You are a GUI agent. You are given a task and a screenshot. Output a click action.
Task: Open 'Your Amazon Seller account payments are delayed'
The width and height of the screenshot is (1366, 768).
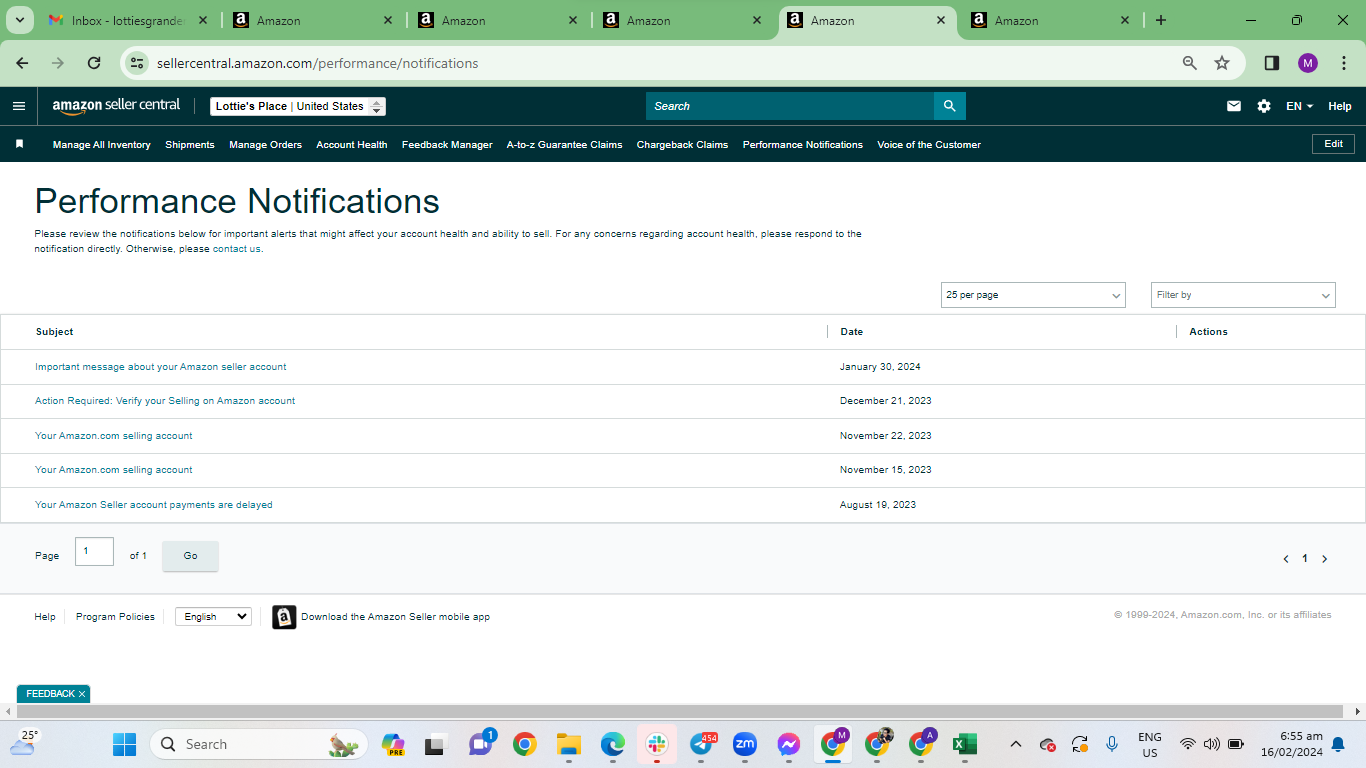point(154,505)
